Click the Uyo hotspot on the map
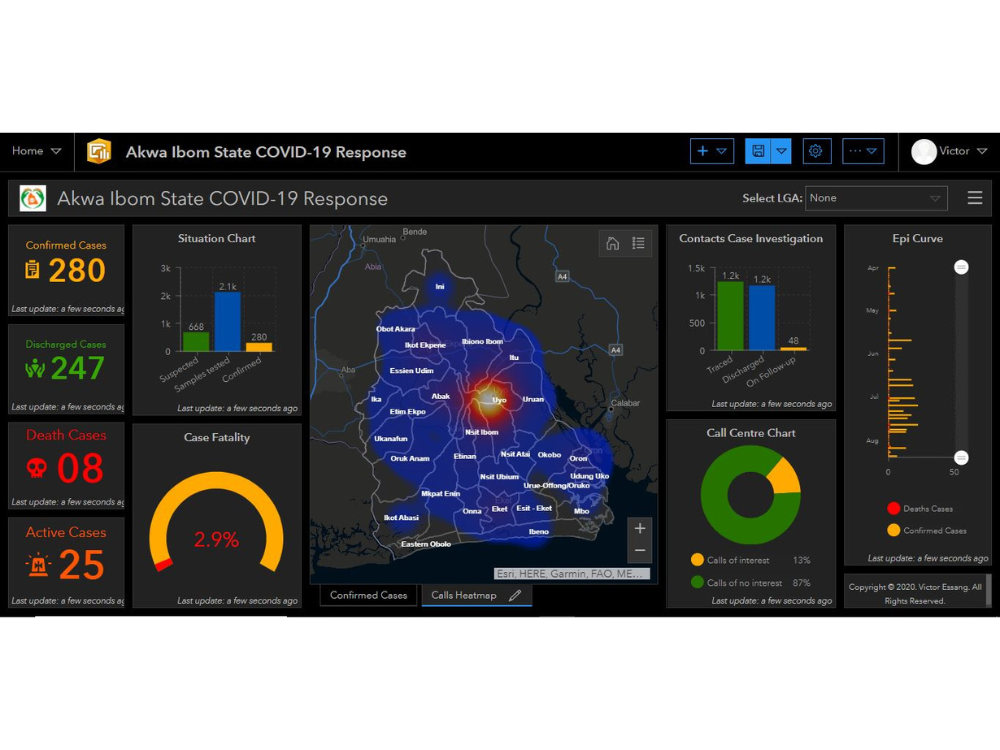 click(x=490, y=401)
